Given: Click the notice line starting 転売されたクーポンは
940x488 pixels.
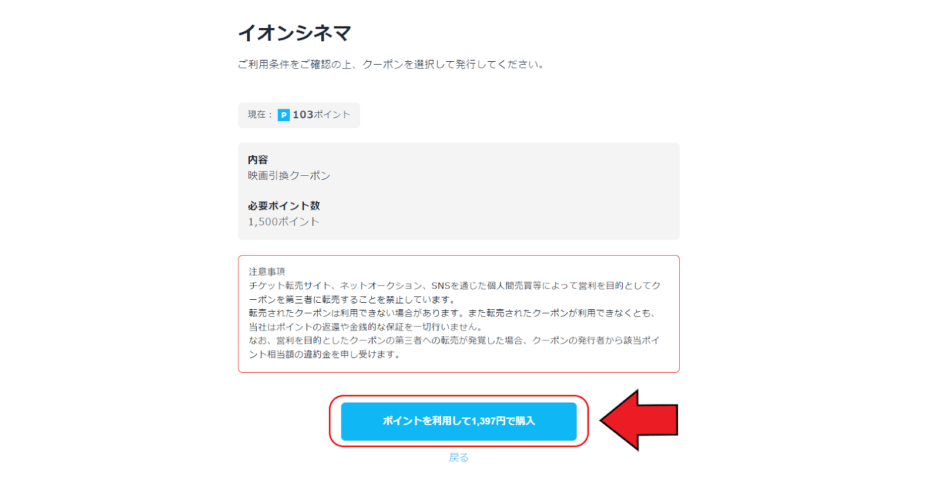Looking at the screenshot, I should pos(453,313).
